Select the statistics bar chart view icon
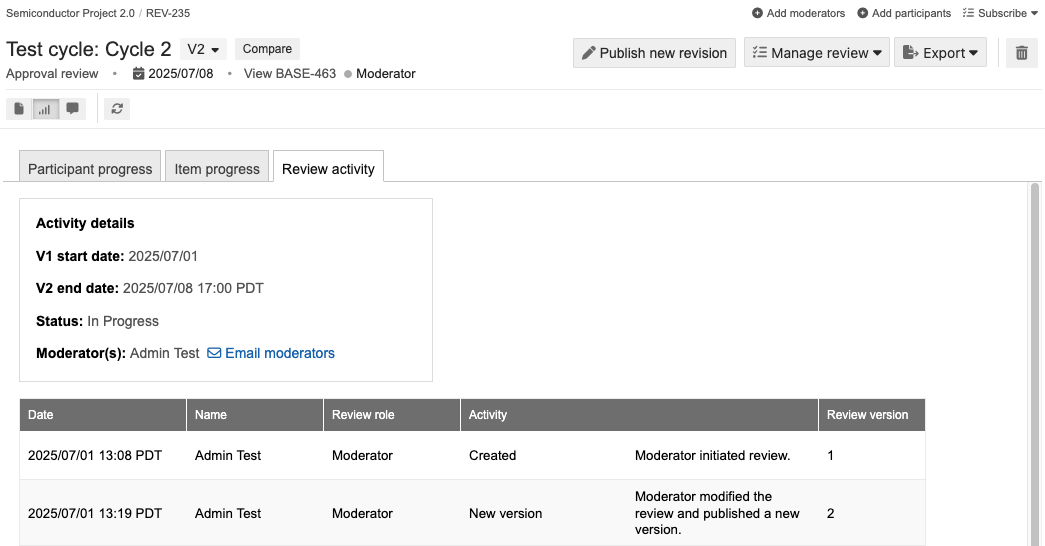The width and height of the screenshot is (1045, 546). [x=45, y=109]
